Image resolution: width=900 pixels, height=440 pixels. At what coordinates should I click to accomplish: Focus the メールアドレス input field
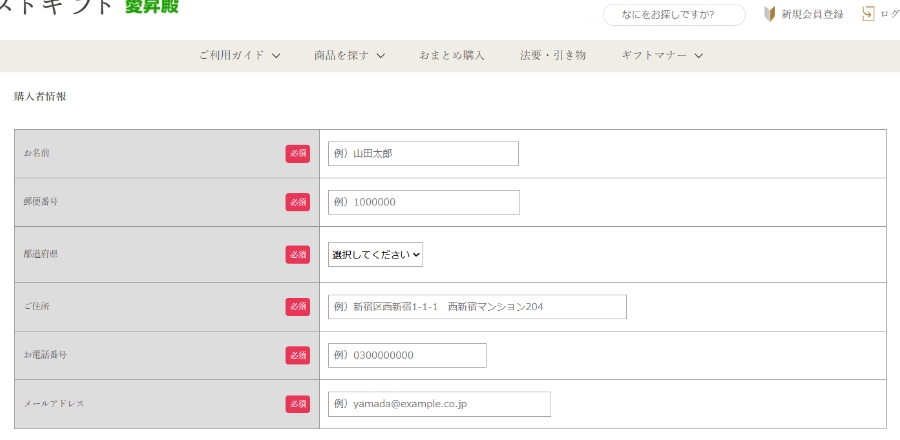440,404
